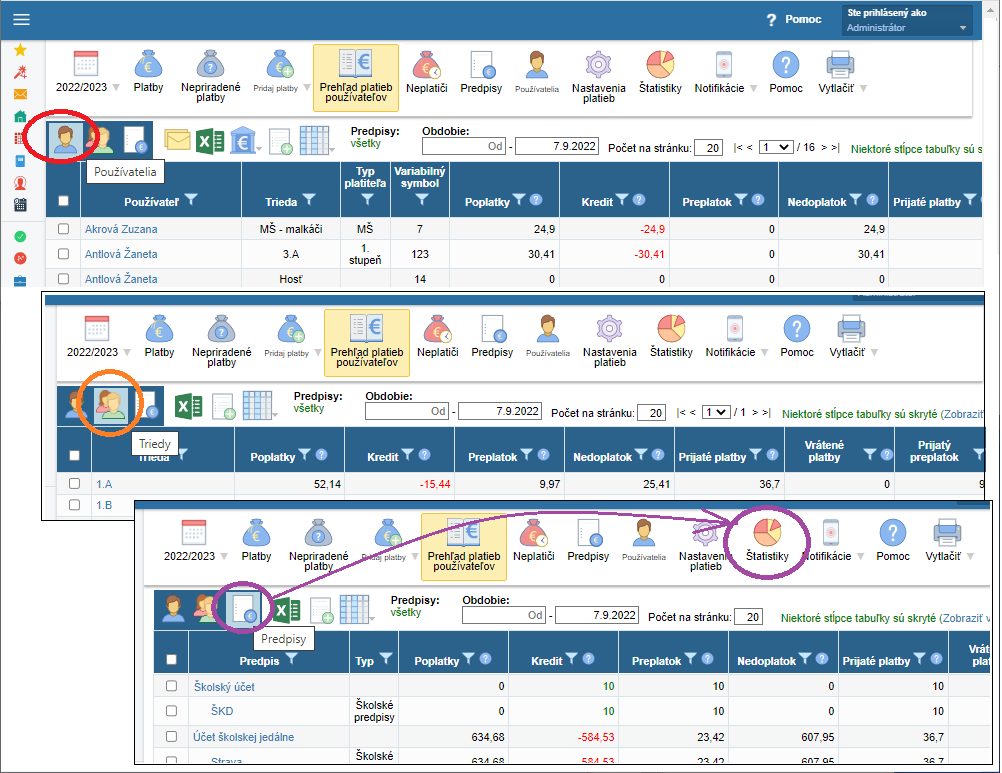The width and height of the screenshot is (1002, 773).
Task: Tick the checkbox for ŠKD row
Action: [171, 710]
